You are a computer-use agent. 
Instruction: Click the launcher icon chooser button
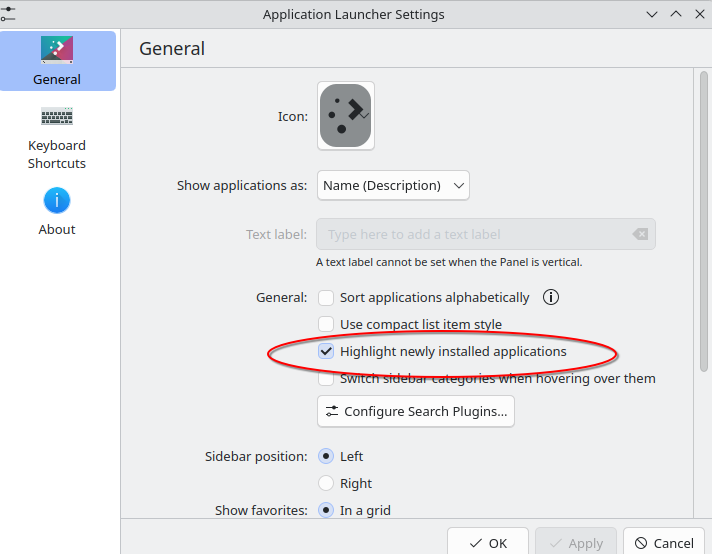point(346,116)
